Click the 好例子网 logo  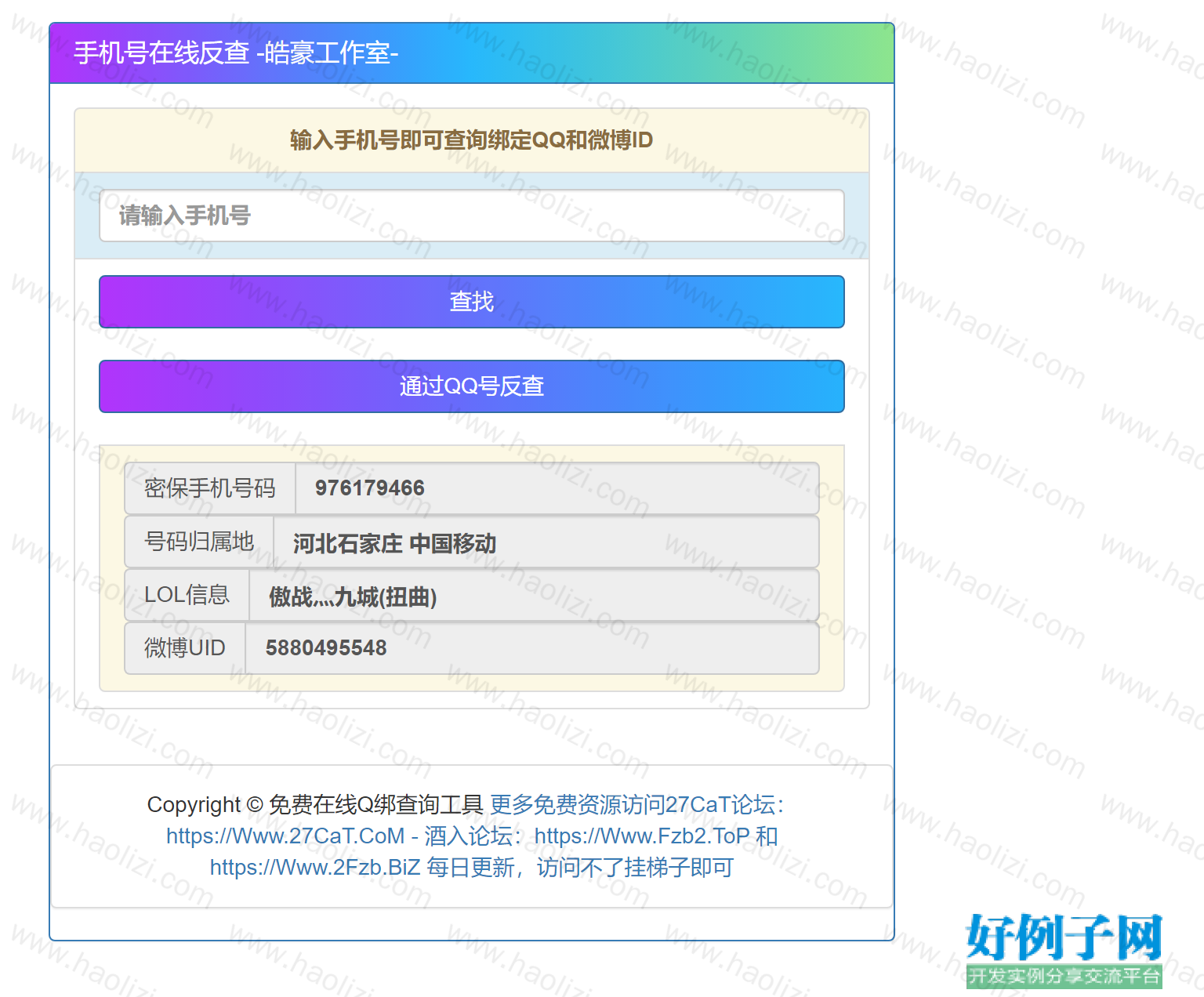(1064, 950)
